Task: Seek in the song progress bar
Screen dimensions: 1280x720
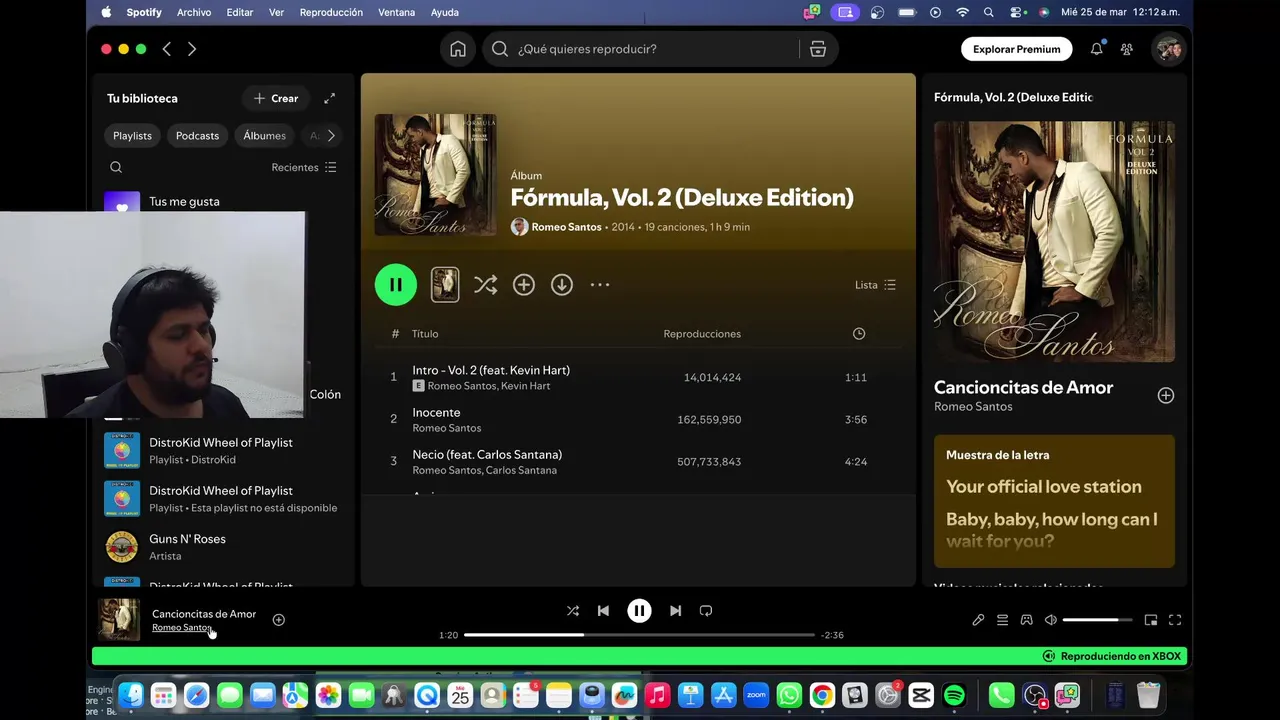Action: coord(639,635)
